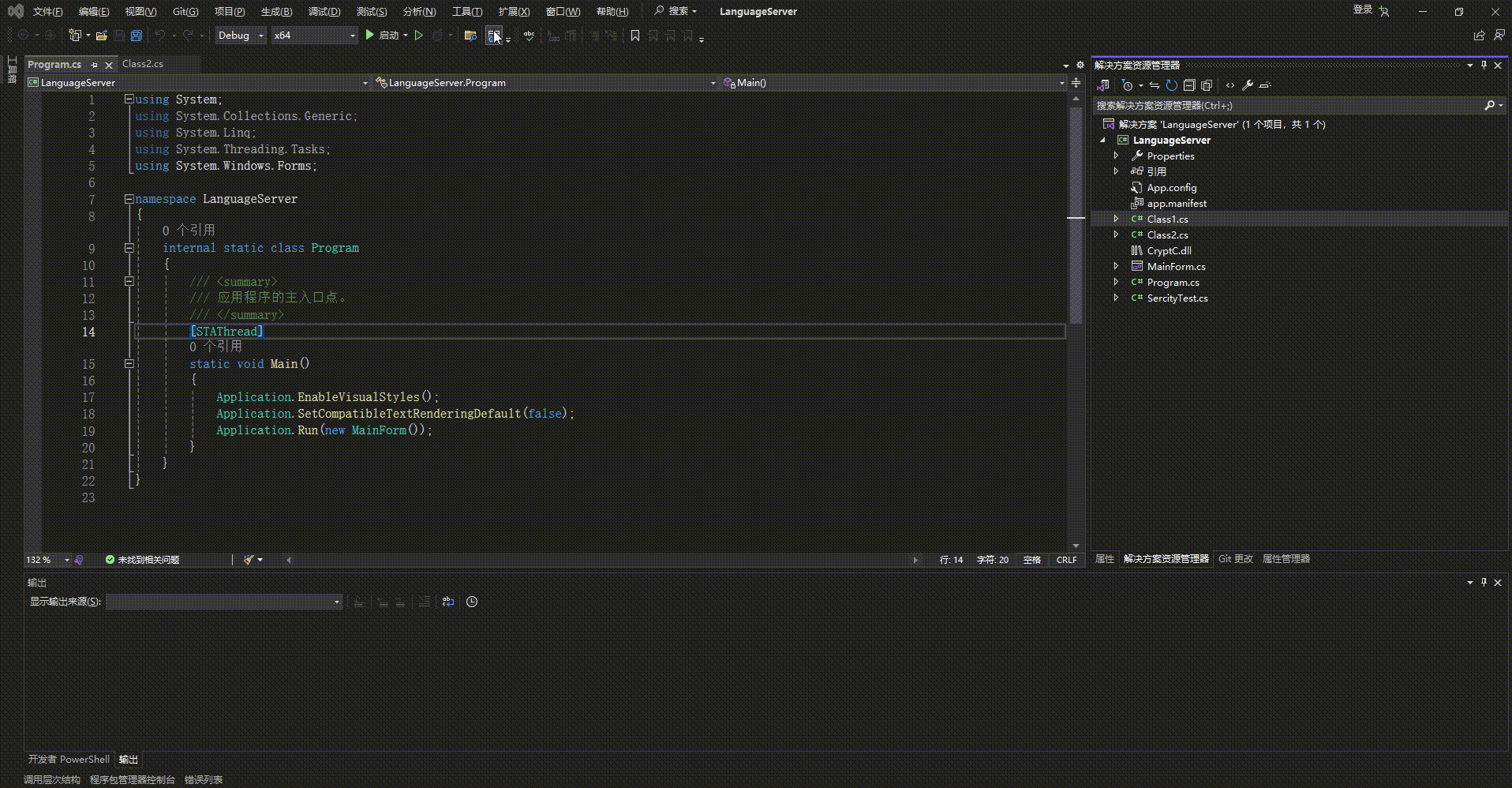Toggle a bookmark with the bookmark icon

pyautogui.click(x=634, y=36)
